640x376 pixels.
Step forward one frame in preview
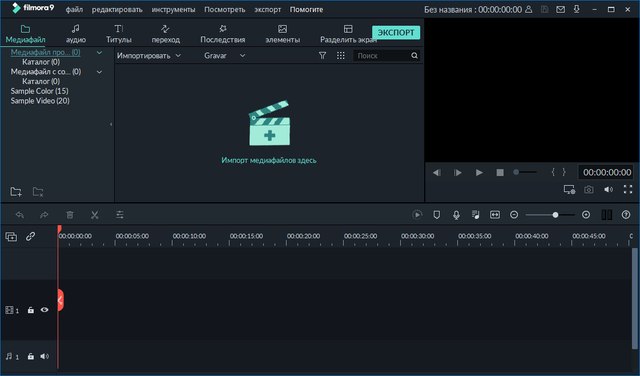coord(458,172)
